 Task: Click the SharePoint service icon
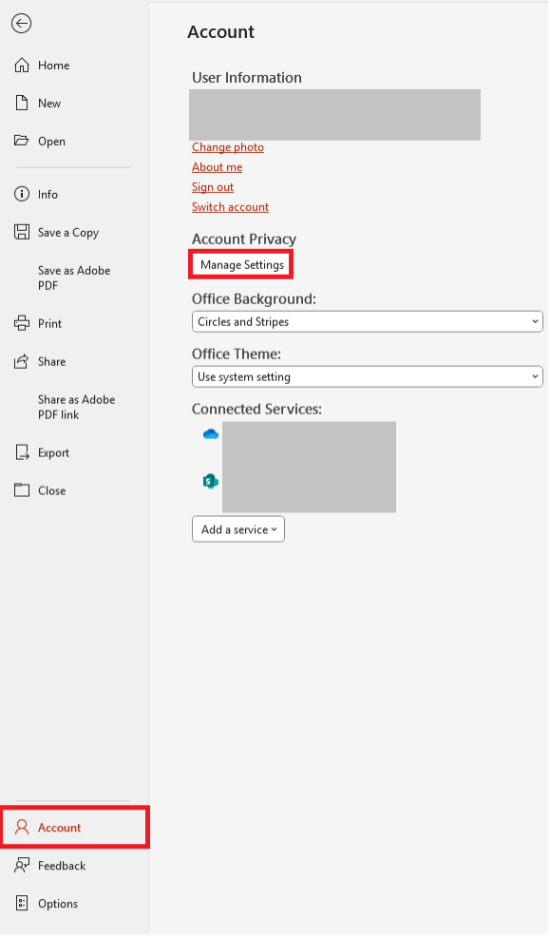coord(210,481)
